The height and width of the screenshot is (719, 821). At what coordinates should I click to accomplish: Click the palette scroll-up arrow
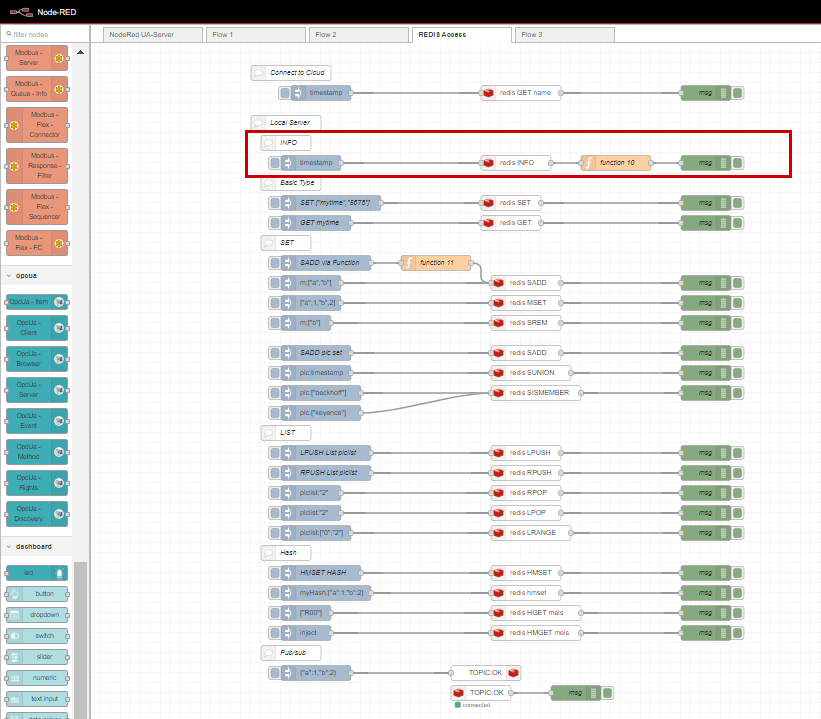[x=80, y=52]
